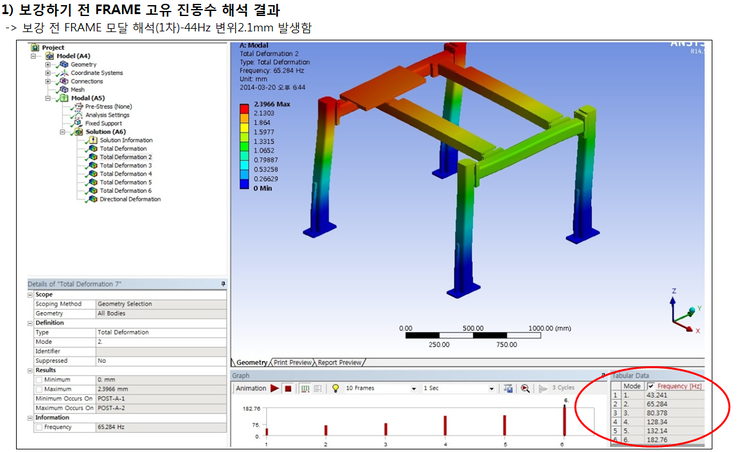Collapse the Scope section in Details
The image size is (740, 452).
[x=30, y=294]
